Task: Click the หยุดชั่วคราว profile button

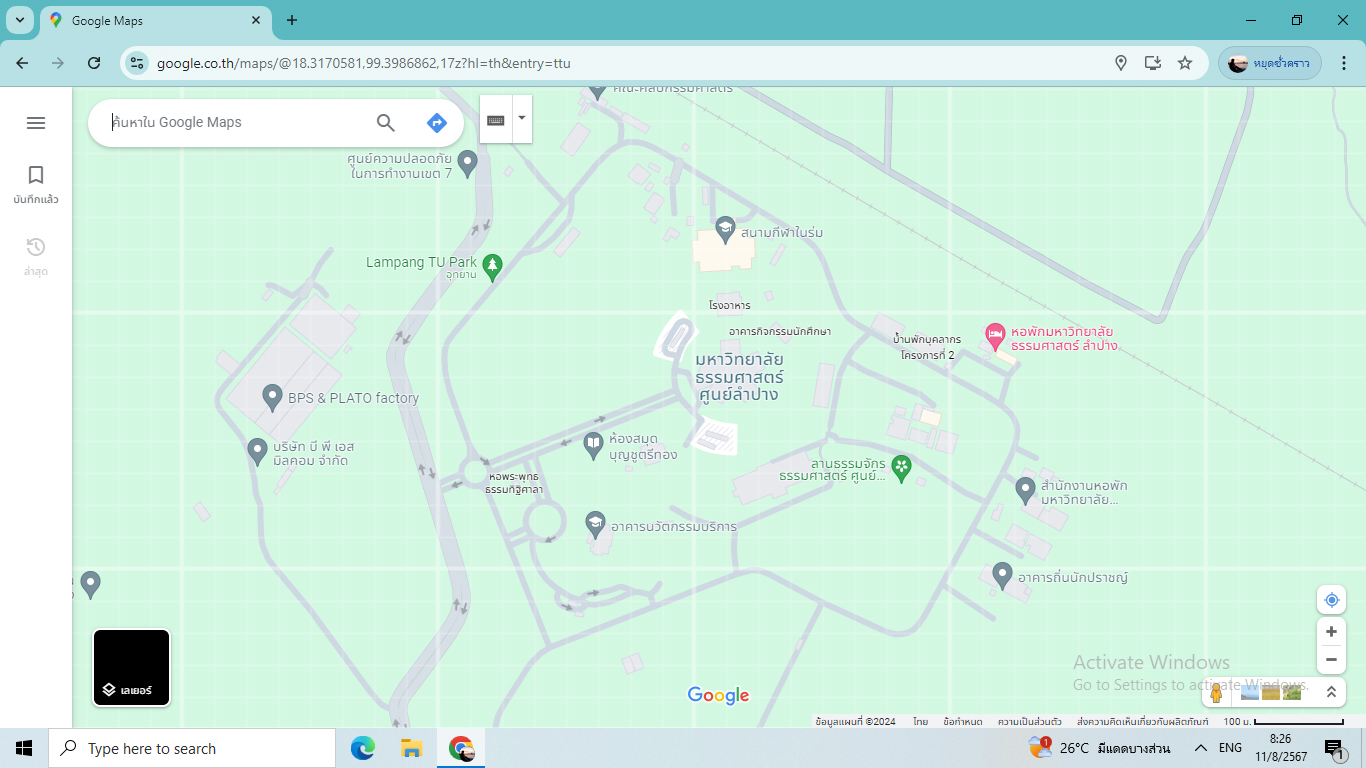Action: tap(1269, 63)
